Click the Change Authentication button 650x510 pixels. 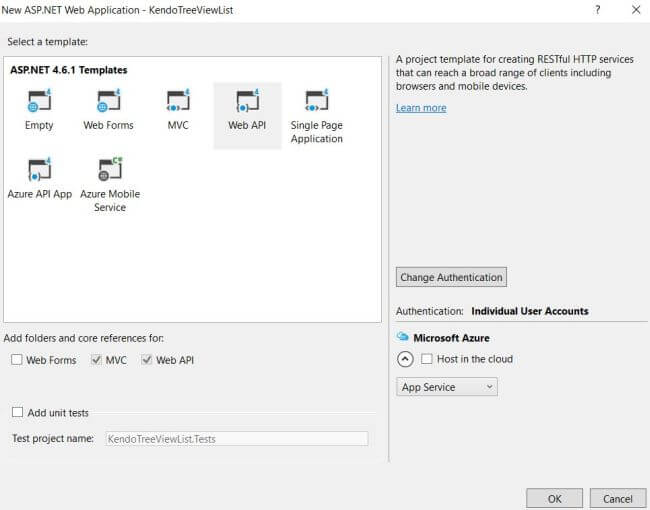[451, 277]
